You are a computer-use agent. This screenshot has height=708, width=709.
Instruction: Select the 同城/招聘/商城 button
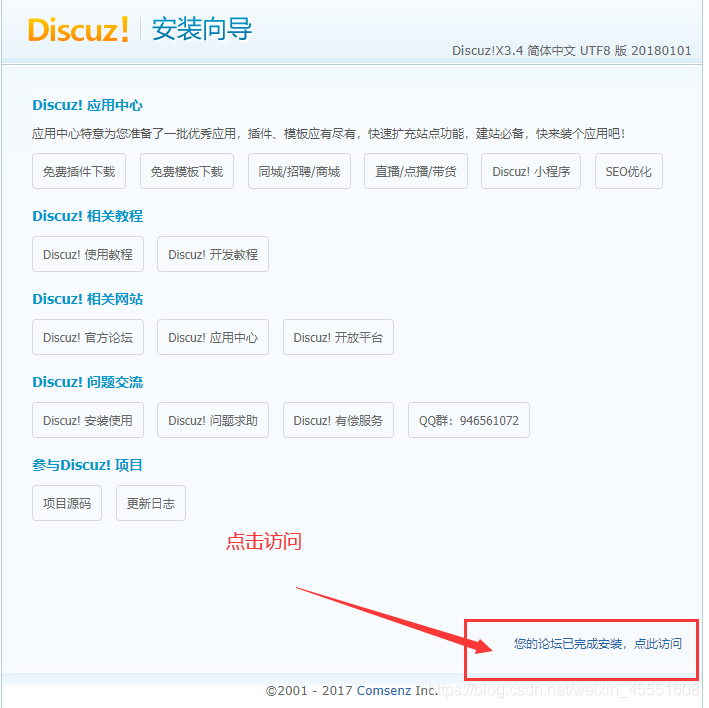[x=299, y=171]
